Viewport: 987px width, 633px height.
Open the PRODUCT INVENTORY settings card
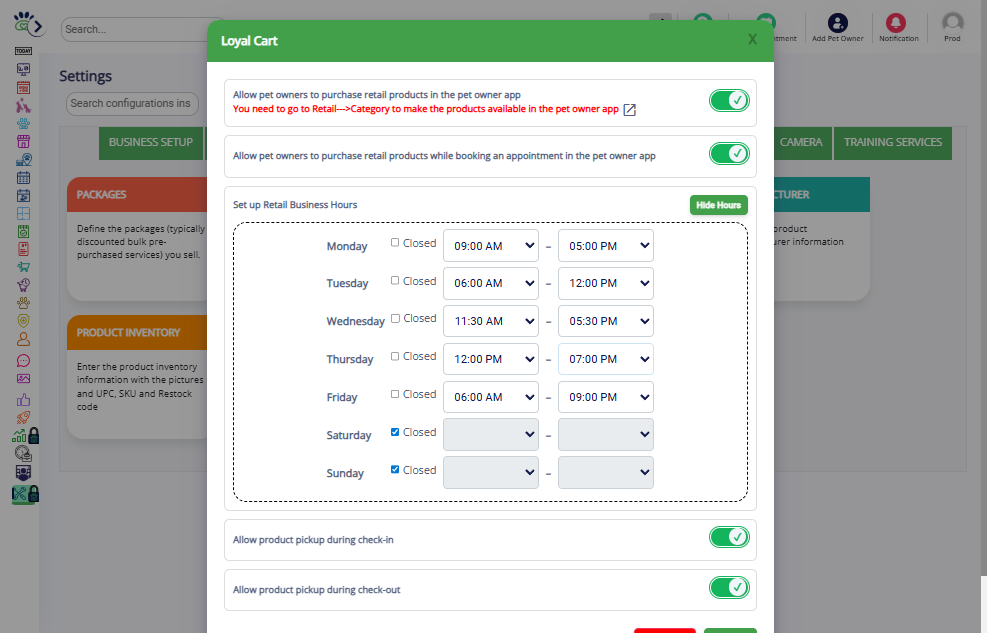click(x=137, y=376)
